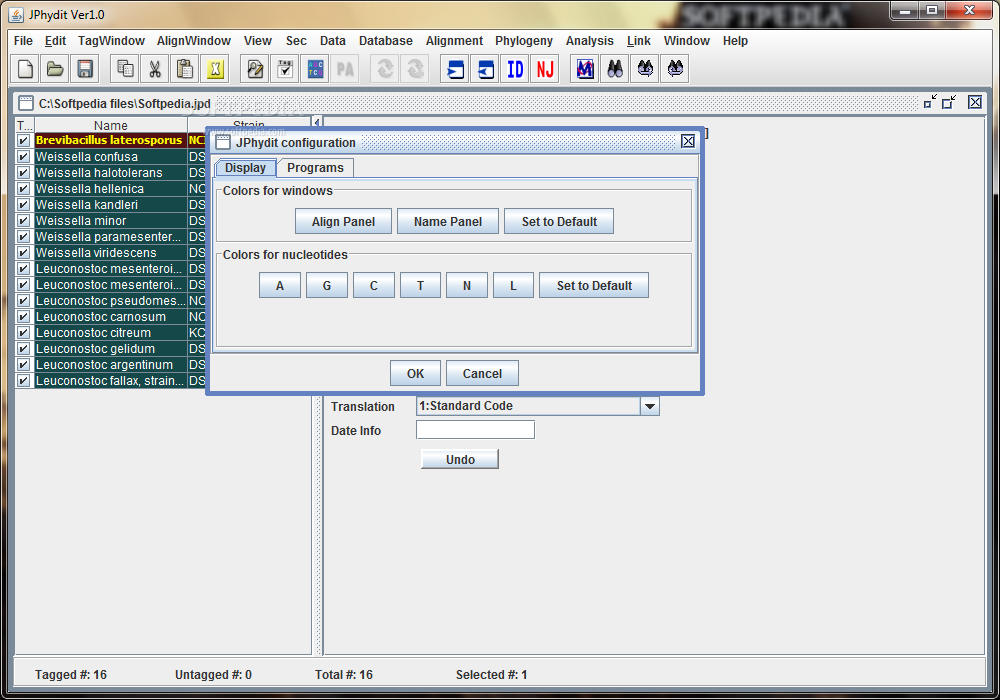Click the New file toolbar icon

pos(25,69)
